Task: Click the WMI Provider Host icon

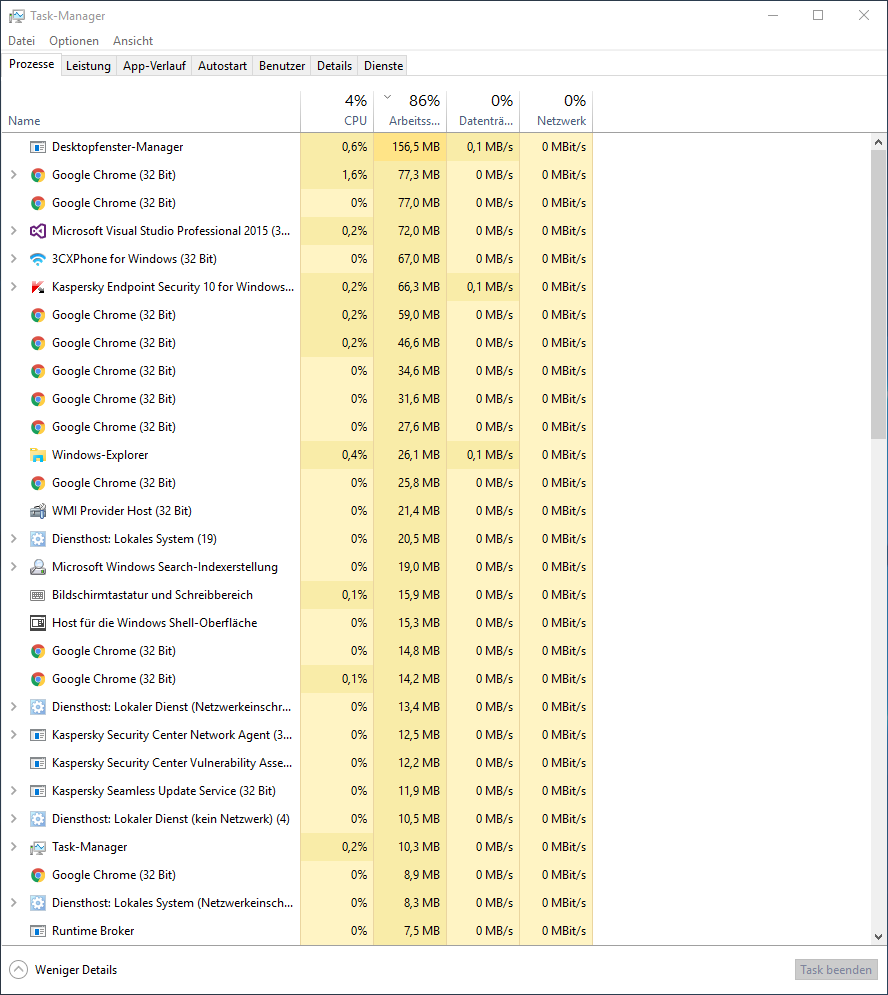Action: pyautogui.click(x=38, y=511)
